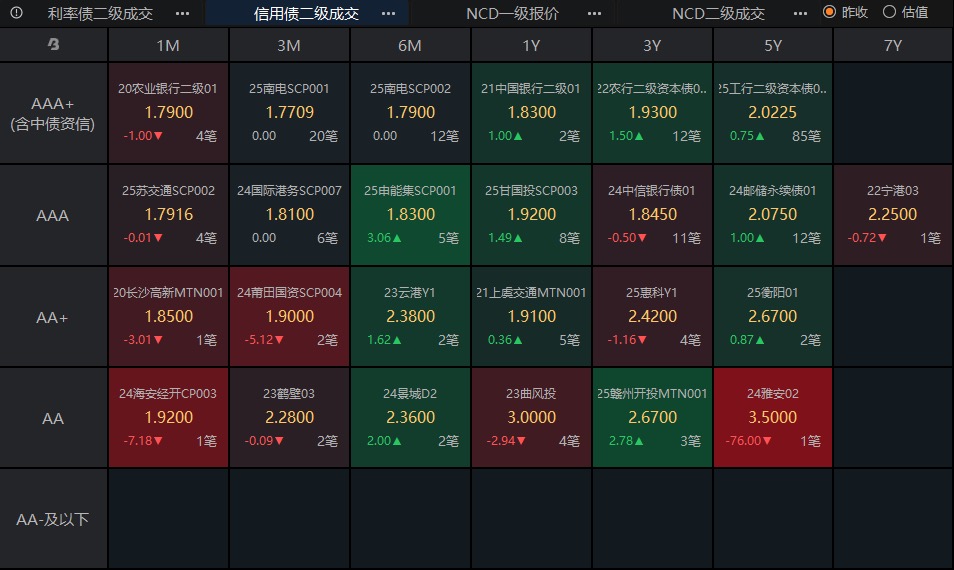The width and height of the screenshot is (954, 570).
Task: Click the 25申能集SCP001 bond name
Action: [x=410, y=191]
